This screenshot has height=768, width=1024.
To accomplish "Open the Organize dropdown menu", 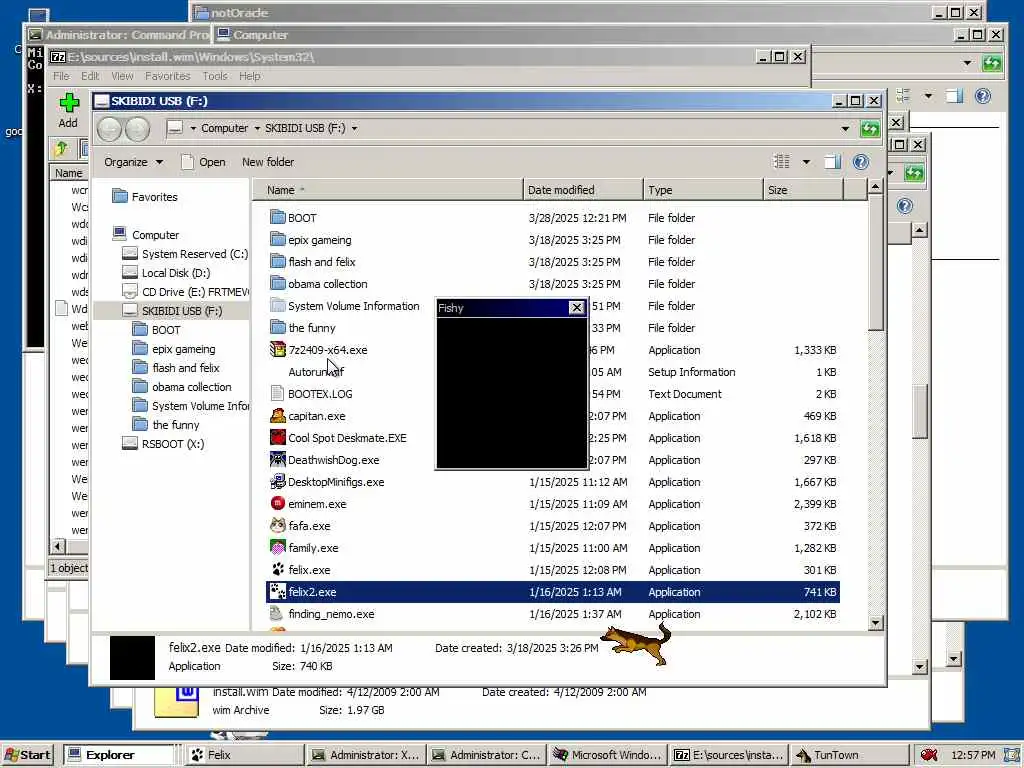I will tap(133, 162).
